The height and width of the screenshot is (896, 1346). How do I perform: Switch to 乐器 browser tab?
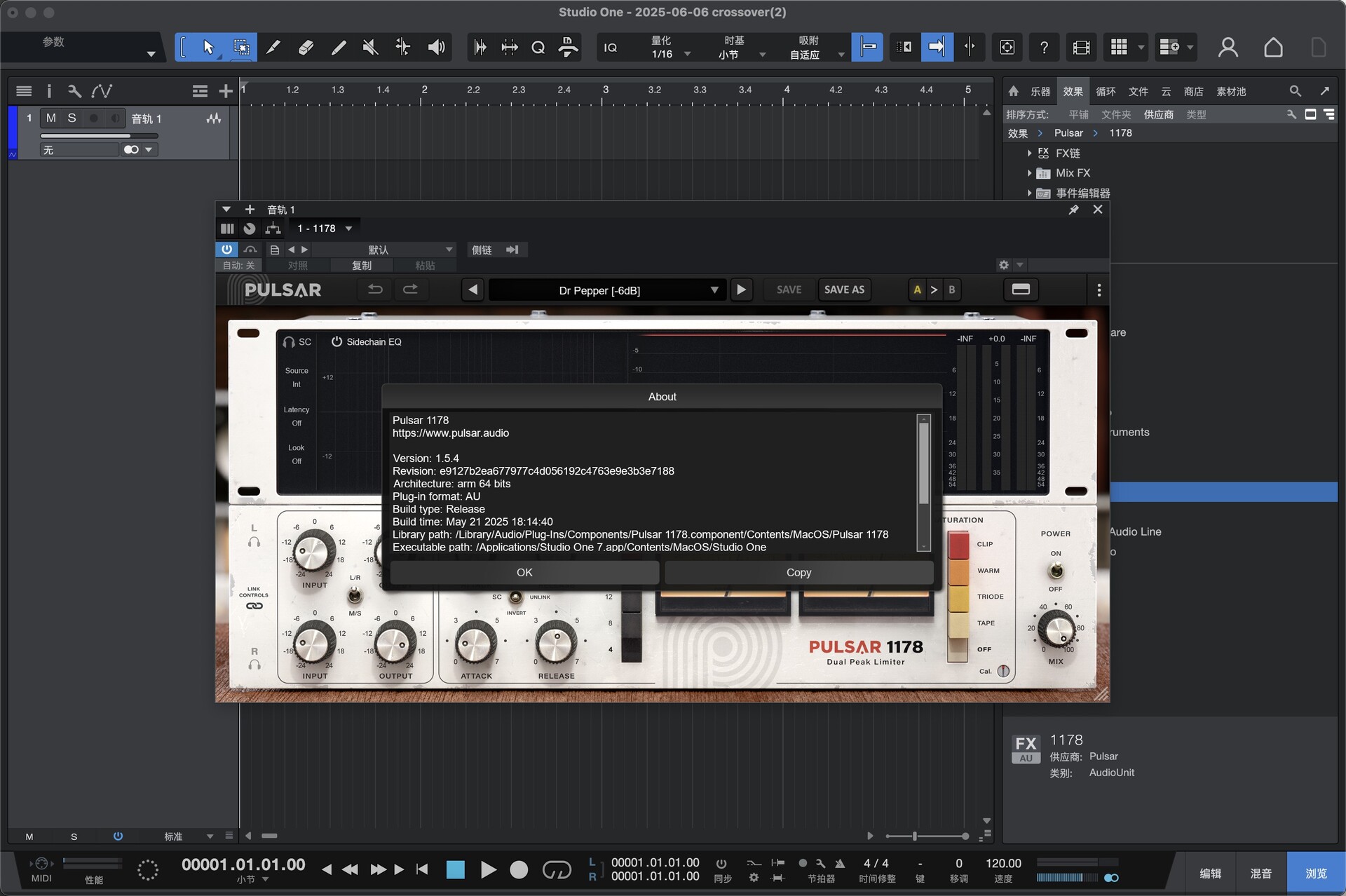click(x=1040, y=92)
